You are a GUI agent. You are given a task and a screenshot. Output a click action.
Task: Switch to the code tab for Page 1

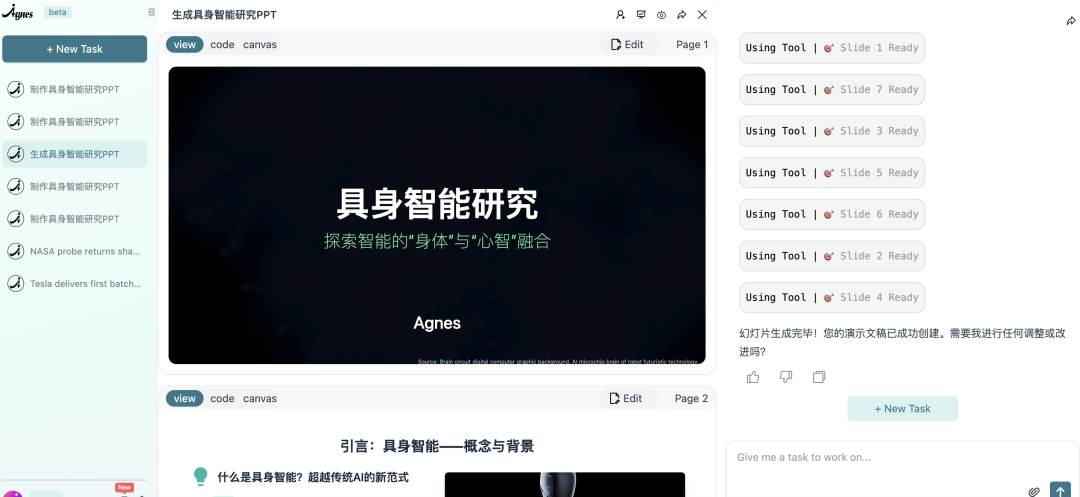click(222, 45)
